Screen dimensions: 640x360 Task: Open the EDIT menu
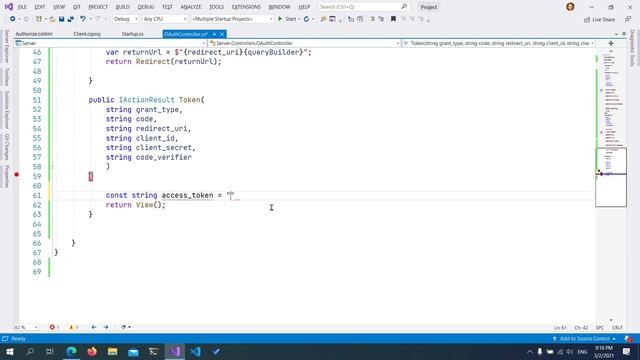[x=40, y=7]
